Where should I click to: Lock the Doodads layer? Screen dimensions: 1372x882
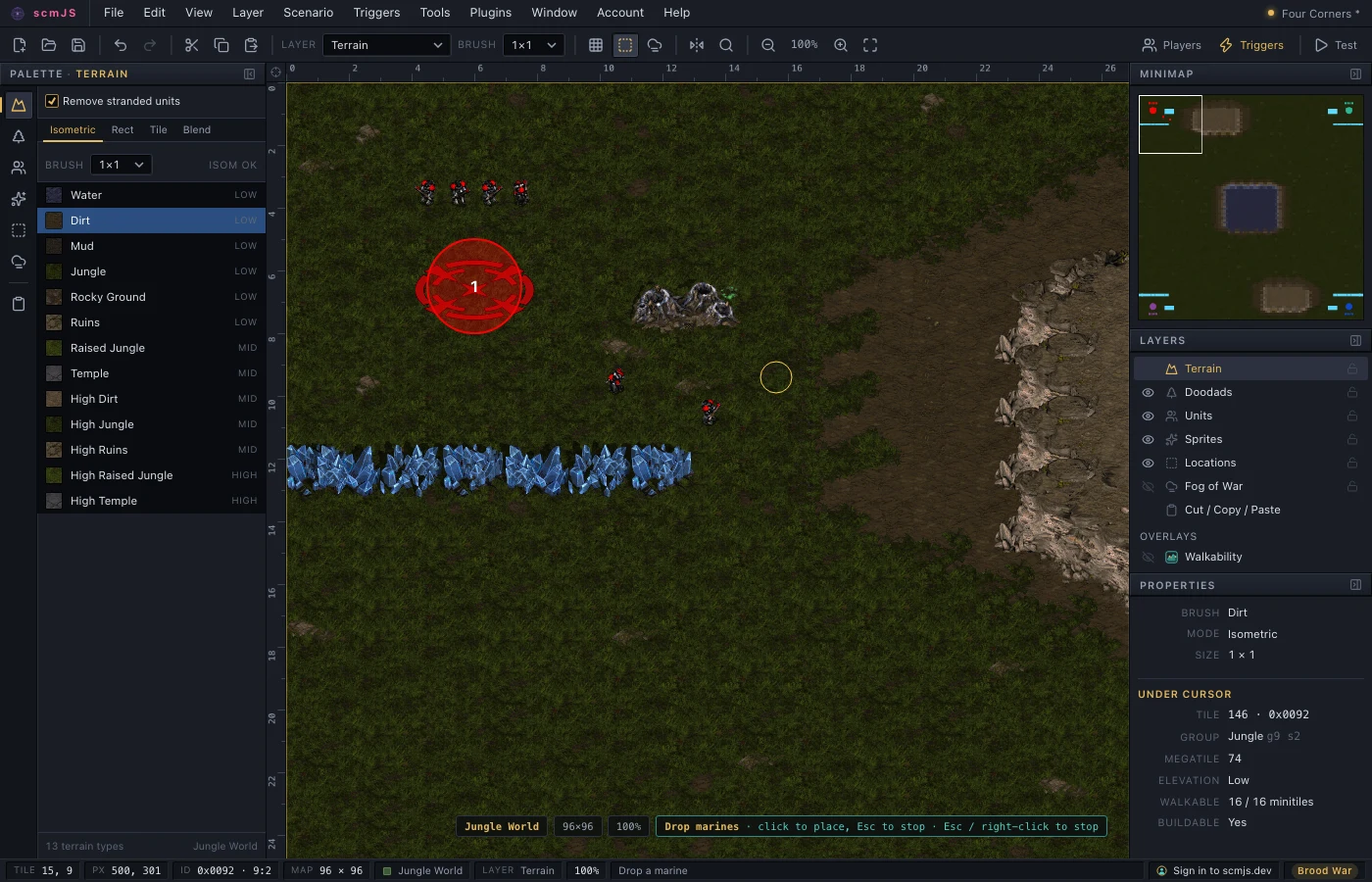(1352, 392)
